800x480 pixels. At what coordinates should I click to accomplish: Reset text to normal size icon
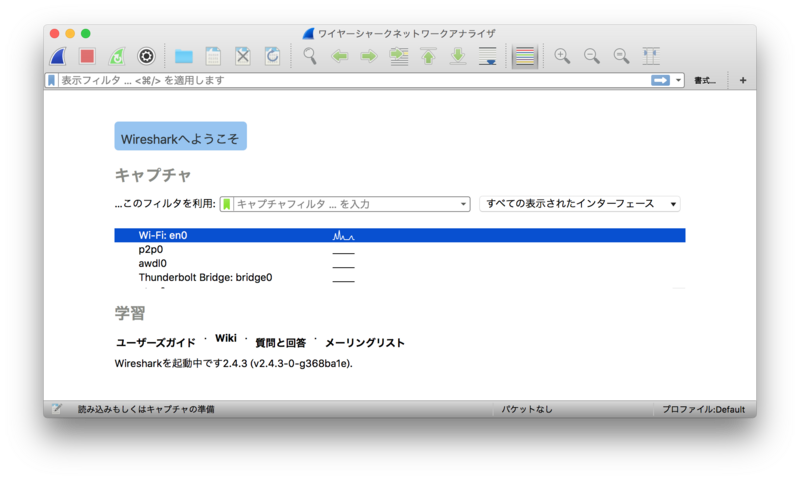coord(621,56)
